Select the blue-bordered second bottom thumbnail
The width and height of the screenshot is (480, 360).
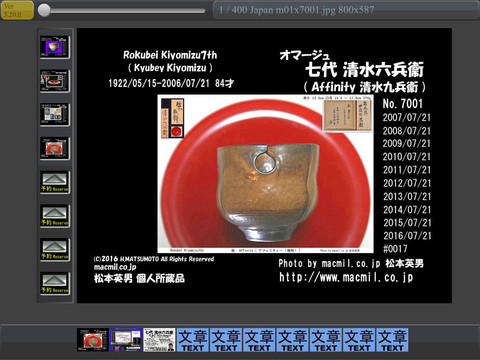click(x=126, y=340)
